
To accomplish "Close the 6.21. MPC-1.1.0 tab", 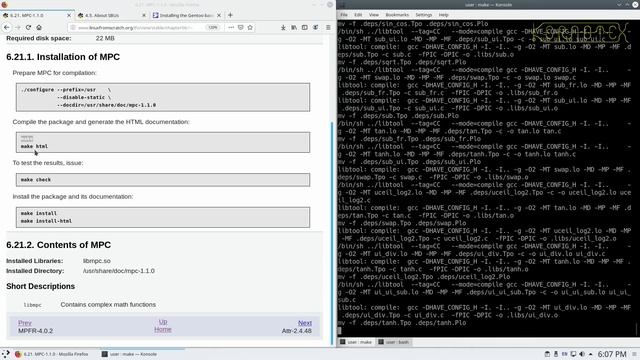I will pyautogui.click(x=69, y=16).
